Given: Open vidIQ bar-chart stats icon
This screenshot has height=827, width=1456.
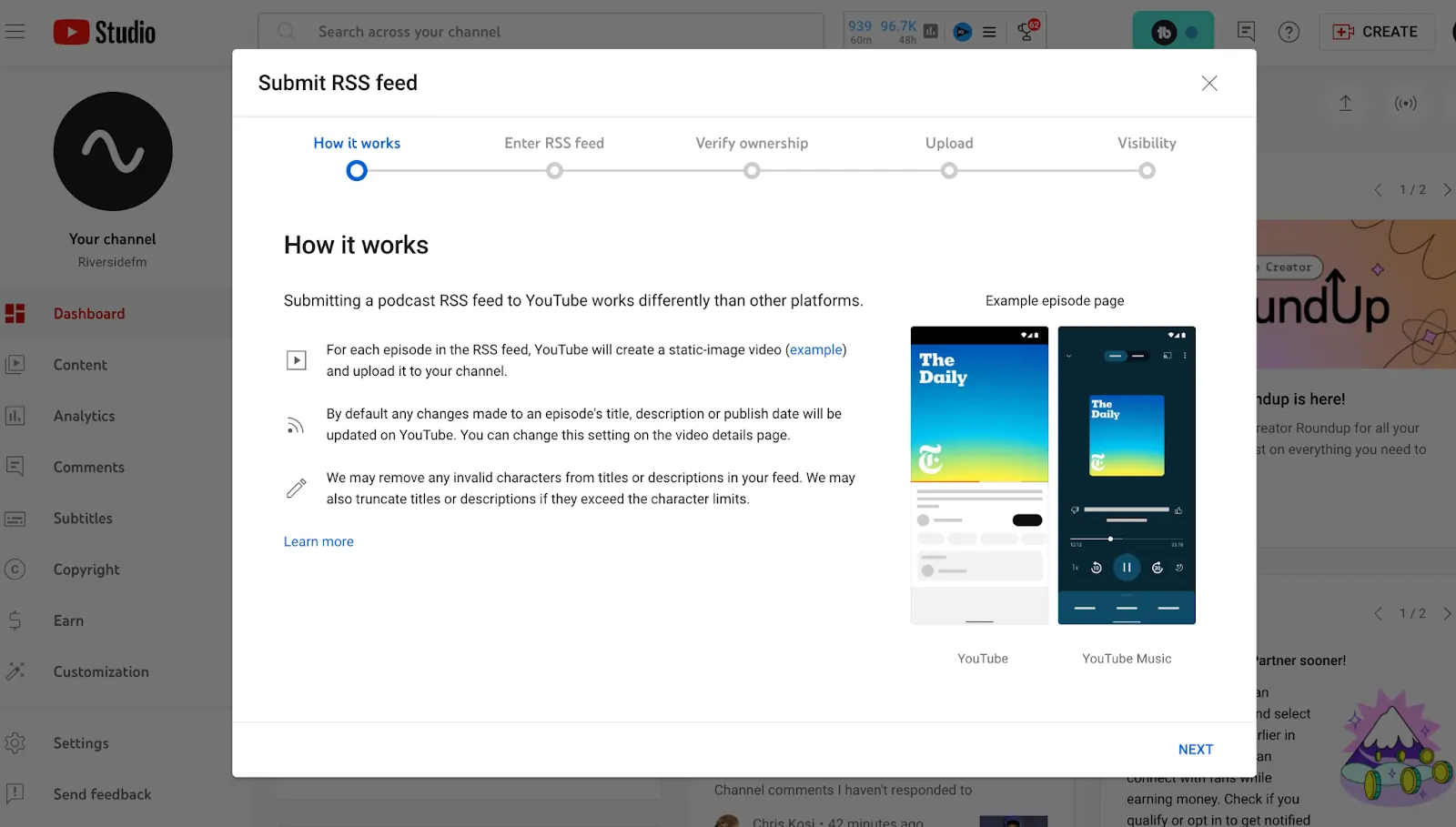Looking at the screenshot, I should [931, 32].
